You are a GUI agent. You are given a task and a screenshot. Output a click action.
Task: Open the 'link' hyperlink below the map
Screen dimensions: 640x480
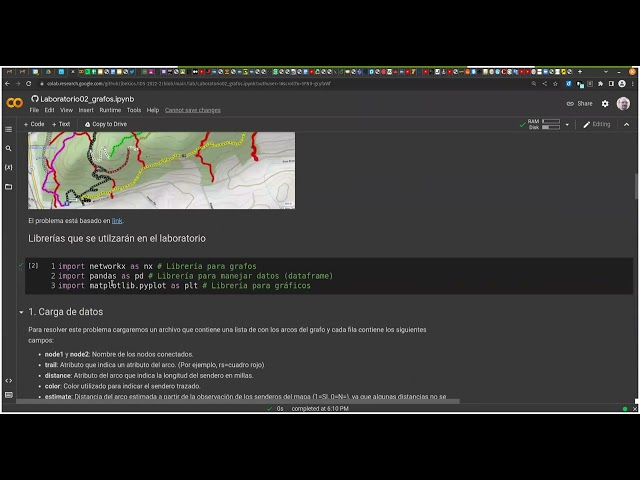point(117,221)
